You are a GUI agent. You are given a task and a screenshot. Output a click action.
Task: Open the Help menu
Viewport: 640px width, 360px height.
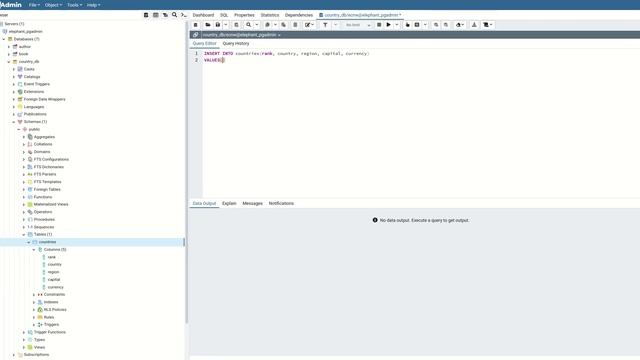(93, 5)
